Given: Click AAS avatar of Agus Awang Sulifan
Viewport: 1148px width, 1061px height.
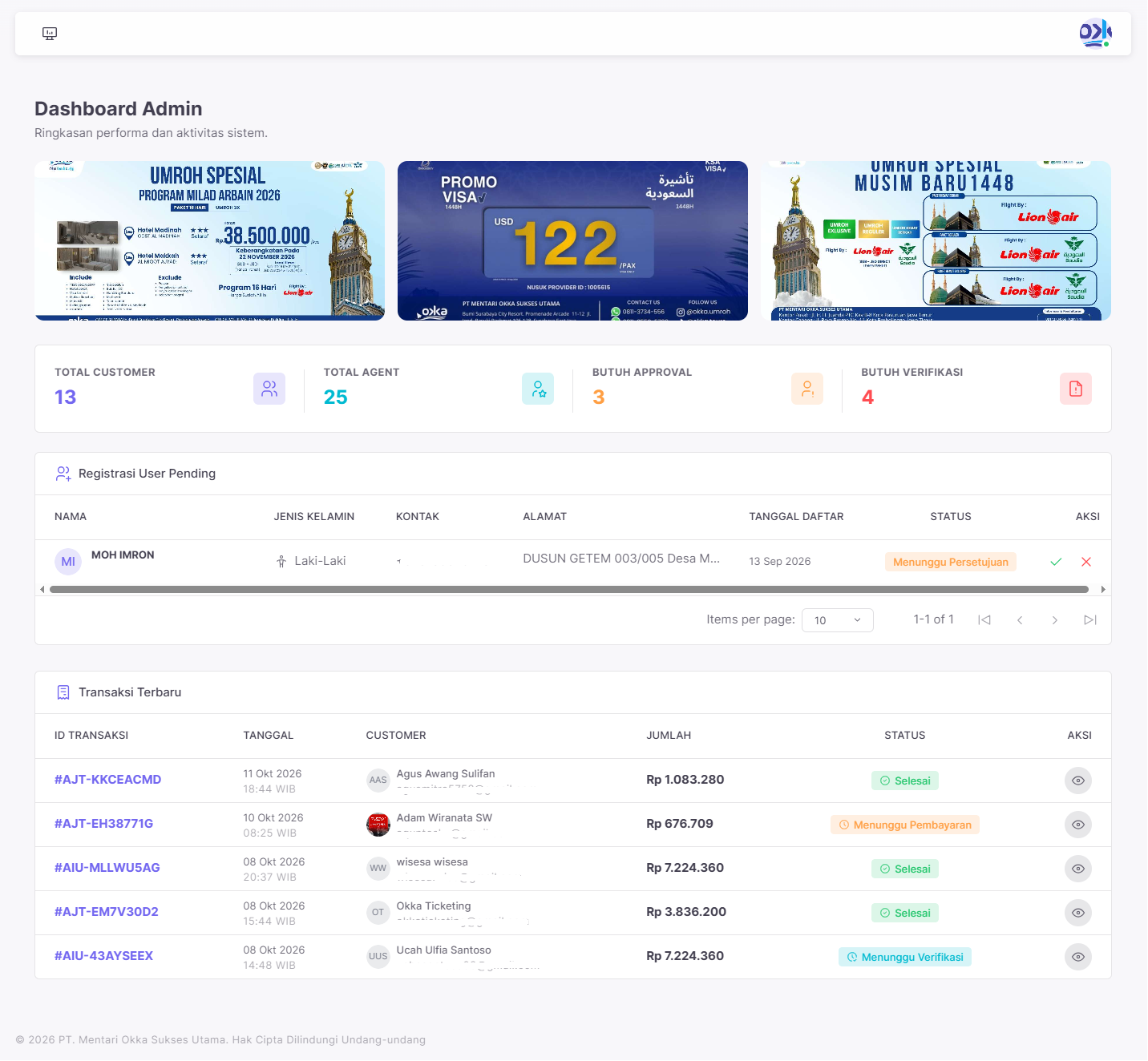Looking at the screenshot, I should click(378, 780).
